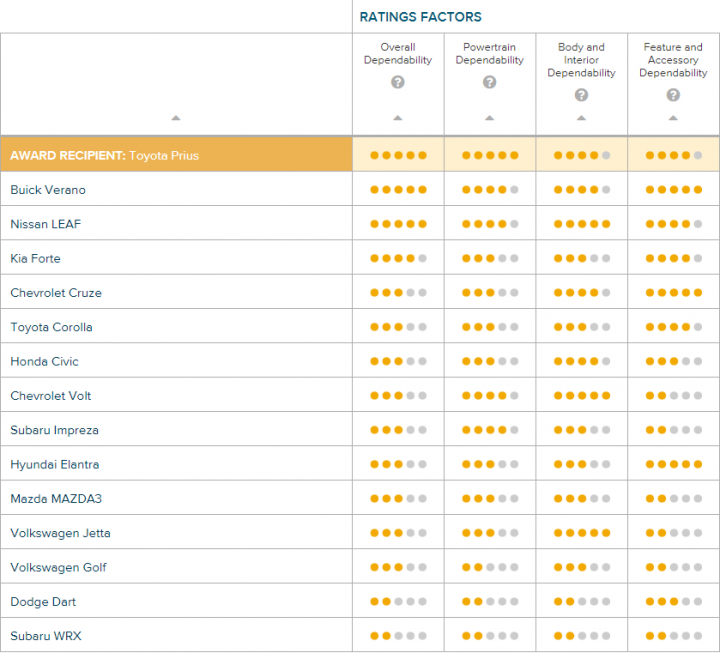Click Nissan LEAF body and interior rating dots
This screenshot has width=720, height=653.
582,224
